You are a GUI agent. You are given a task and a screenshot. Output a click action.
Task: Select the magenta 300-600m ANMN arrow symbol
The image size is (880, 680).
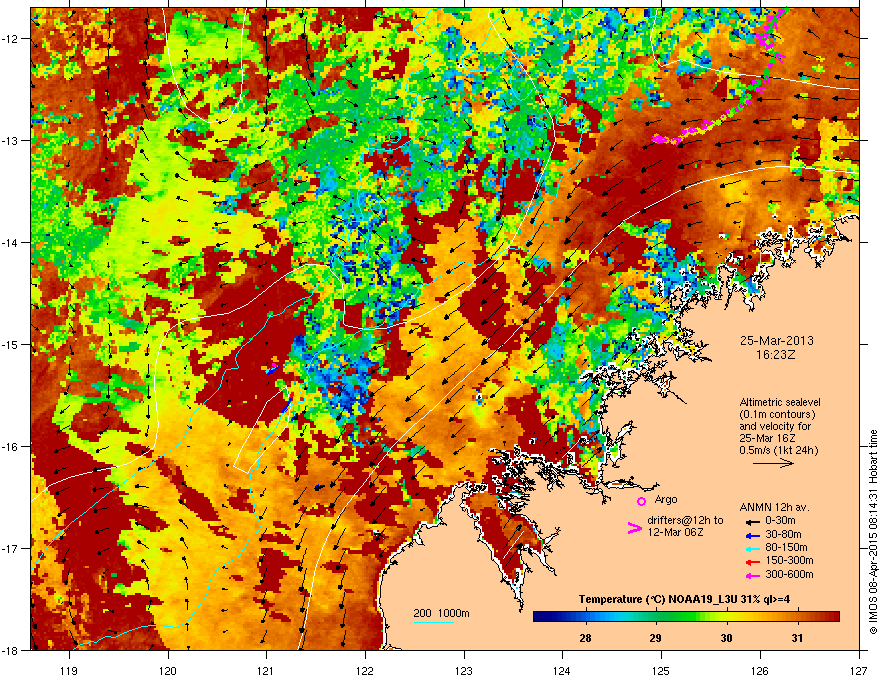pyautogui.click(x=752, y=576)
